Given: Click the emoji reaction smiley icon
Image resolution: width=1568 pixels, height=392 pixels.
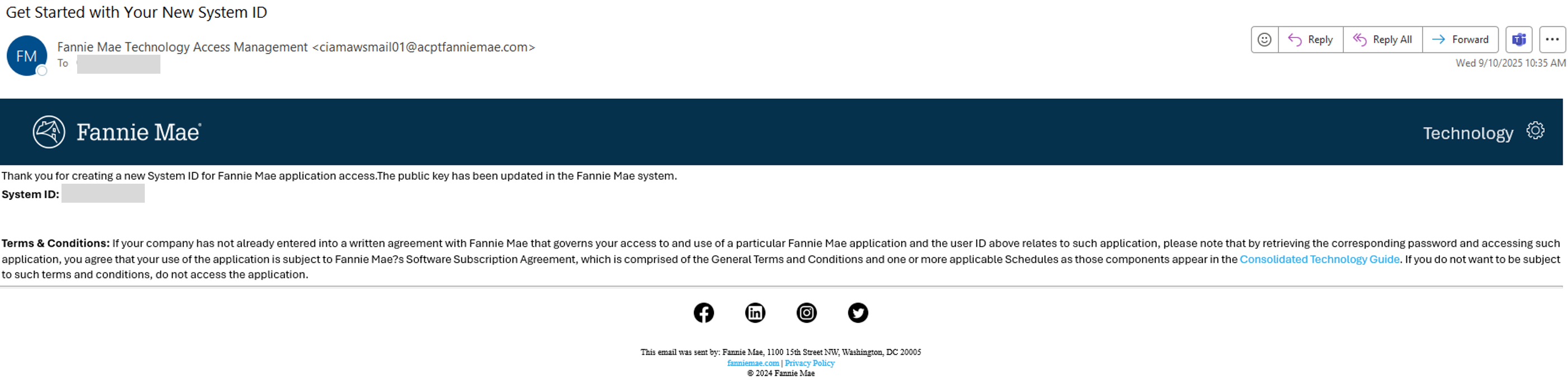Looking at the screenshot, I should (x=1264, y=40).
